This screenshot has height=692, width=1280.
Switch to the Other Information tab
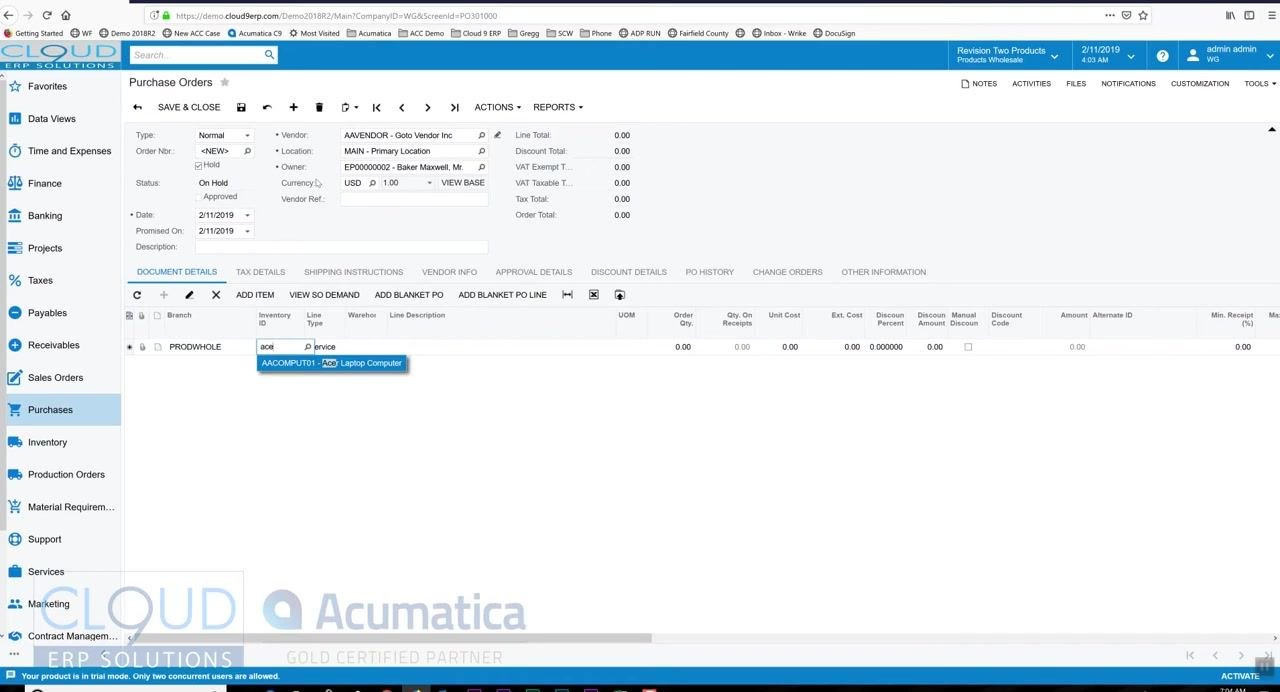coord(883,272)
